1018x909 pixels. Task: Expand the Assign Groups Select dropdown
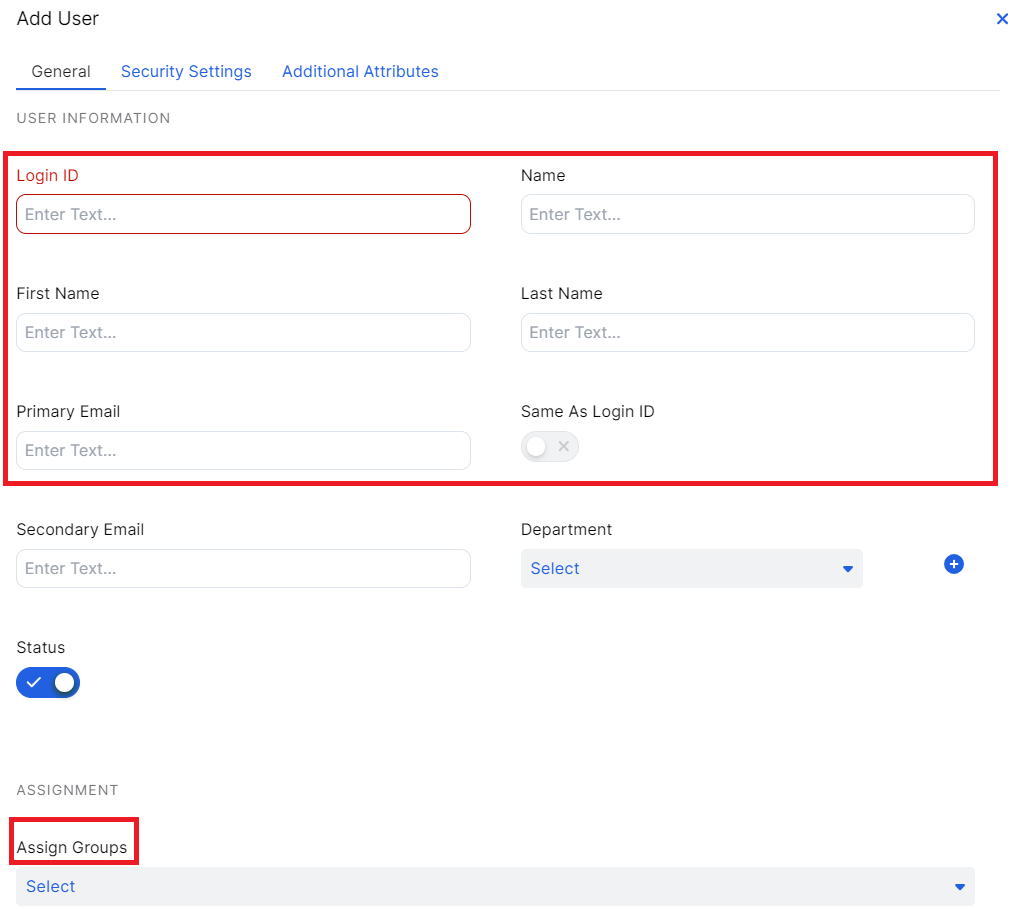point(494,887)
